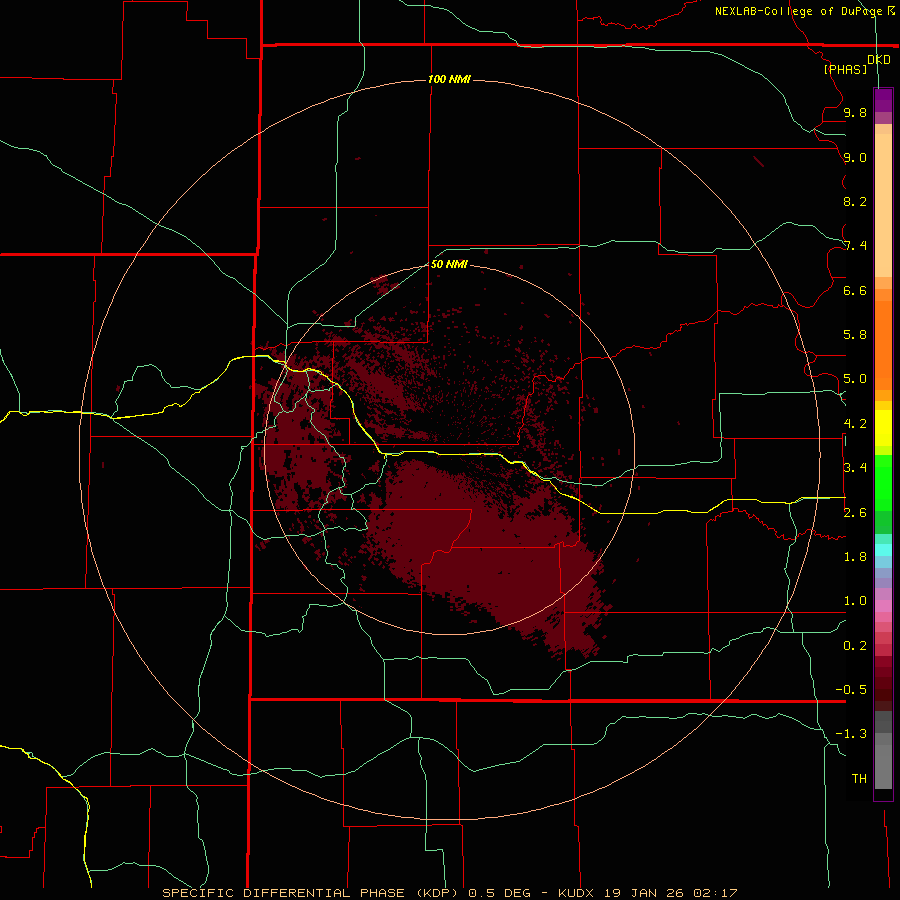Screen dimensions: 900x900
Task: Click the NEXLAB-College of DuPage credit text
Action: [x=799, y=11]
